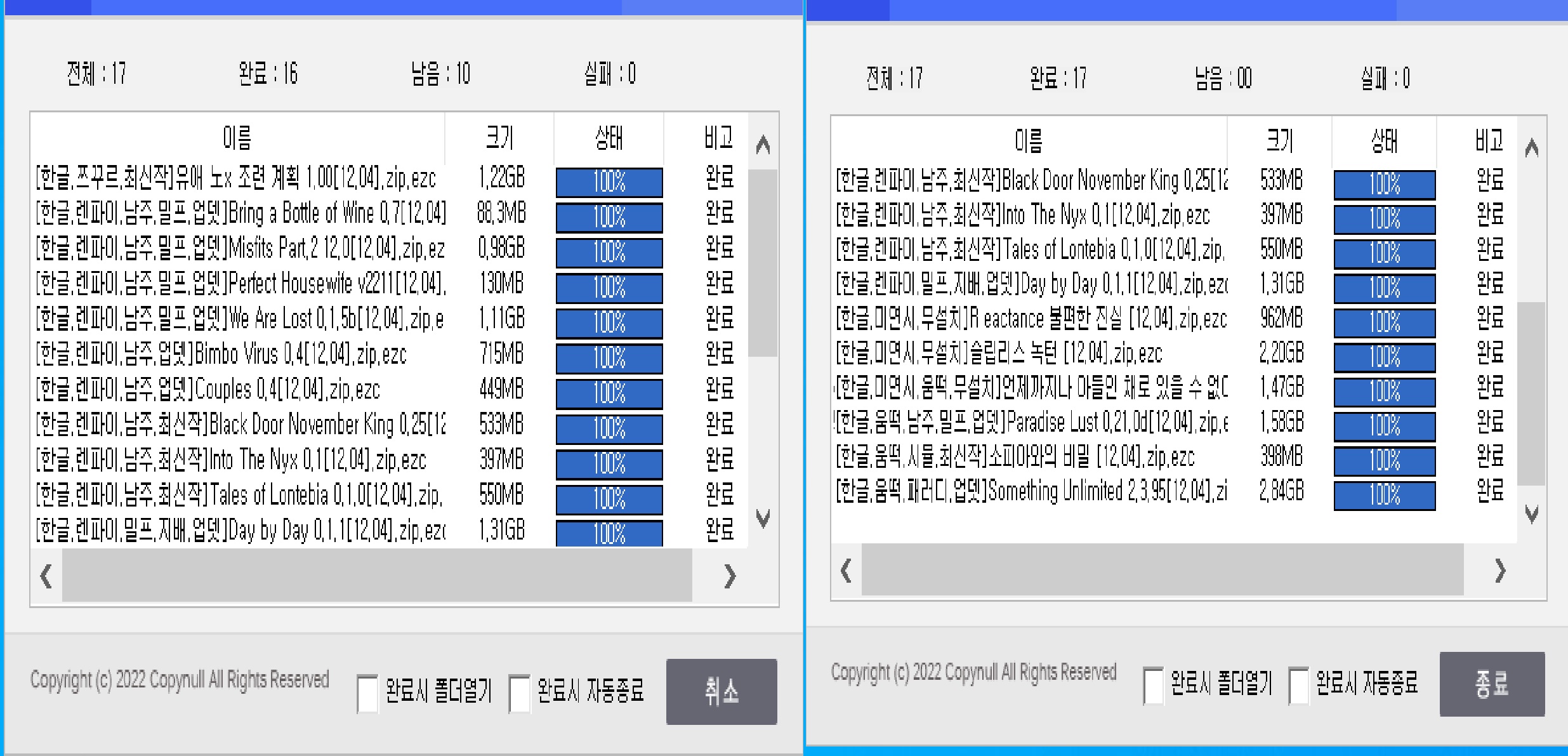
Task: Enable 완료시 자동종료 checkbox in left window
Action: (519, 693)
